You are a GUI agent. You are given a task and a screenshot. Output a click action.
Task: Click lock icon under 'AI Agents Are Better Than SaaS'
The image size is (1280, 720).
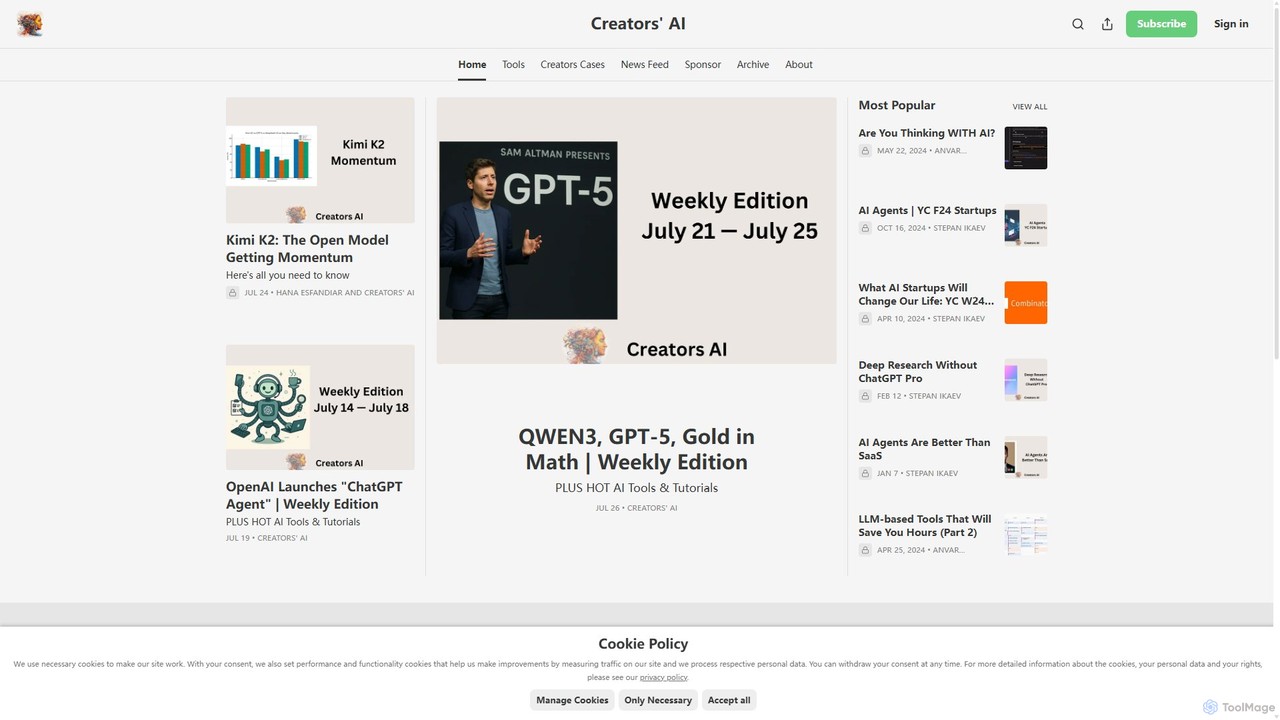pyautogui.click(x=865, y=473)
